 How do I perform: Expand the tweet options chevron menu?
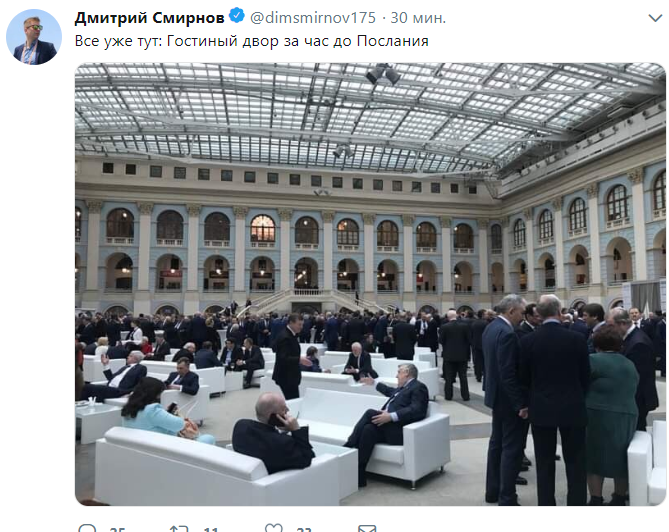tap(655, 18)
